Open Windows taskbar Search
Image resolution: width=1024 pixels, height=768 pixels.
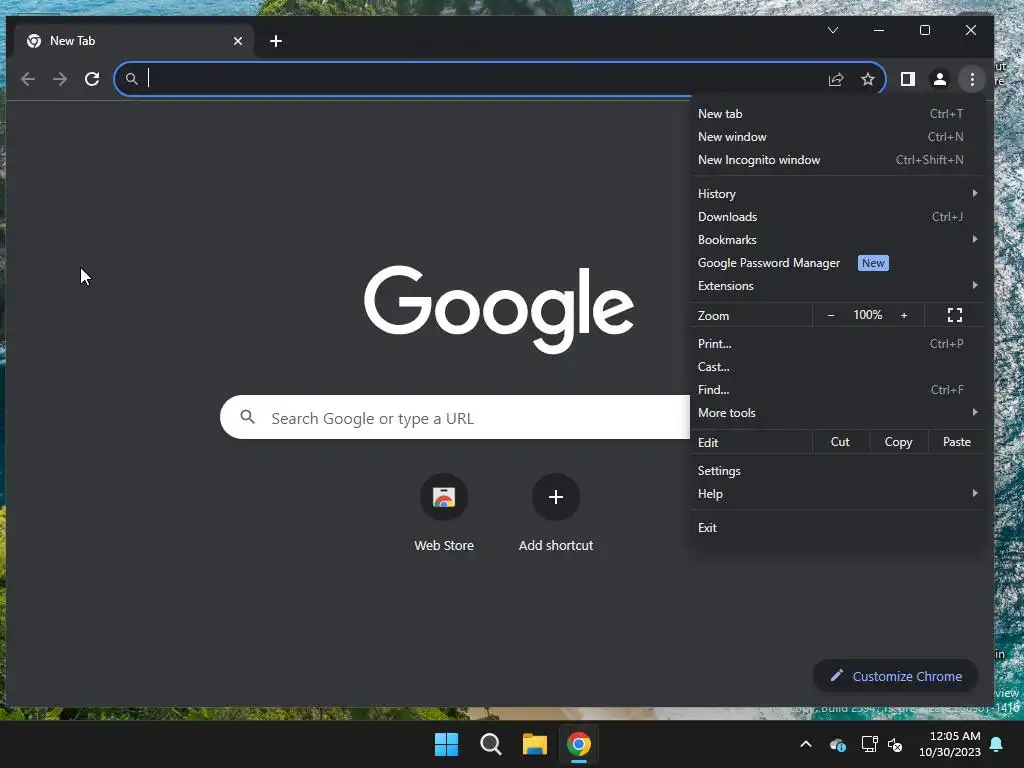point(490,744)
